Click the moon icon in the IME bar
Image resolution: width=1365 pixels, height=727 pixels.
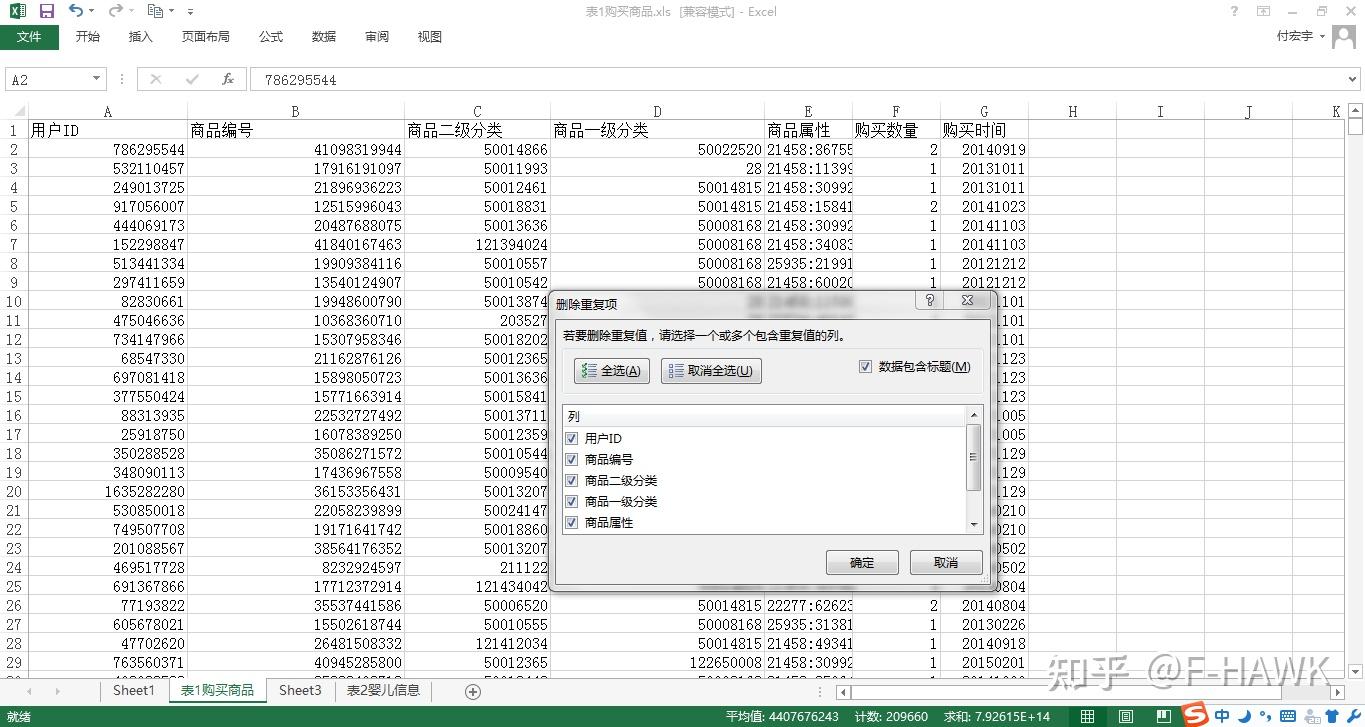click(x=1243, y=715)
